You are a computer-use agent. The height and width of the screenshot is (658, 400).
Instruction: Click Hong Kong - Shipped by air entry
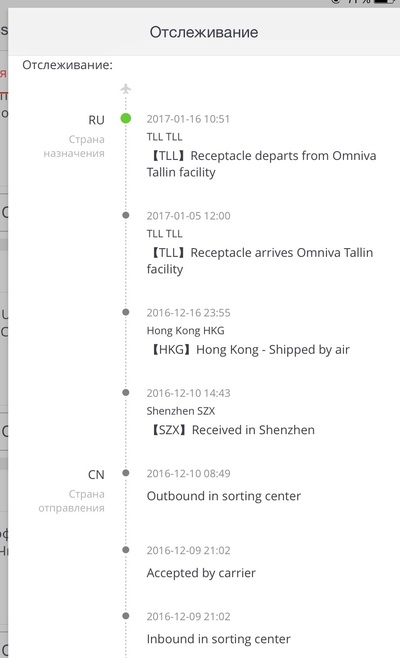pyautogui.click(x=248, y=350)
